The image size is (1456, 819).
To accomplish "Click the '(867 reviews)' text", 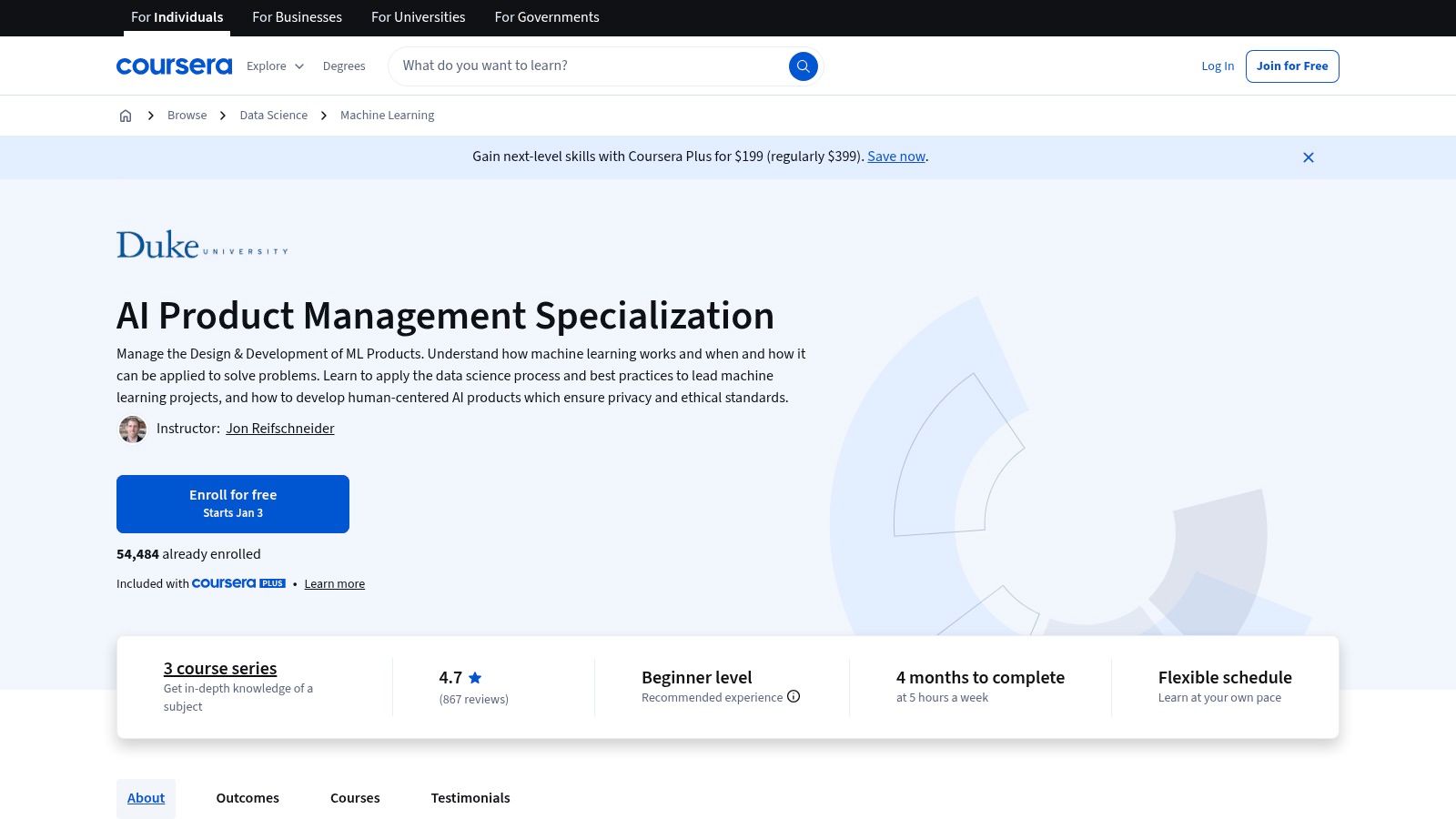I will [x=473, y=699].
